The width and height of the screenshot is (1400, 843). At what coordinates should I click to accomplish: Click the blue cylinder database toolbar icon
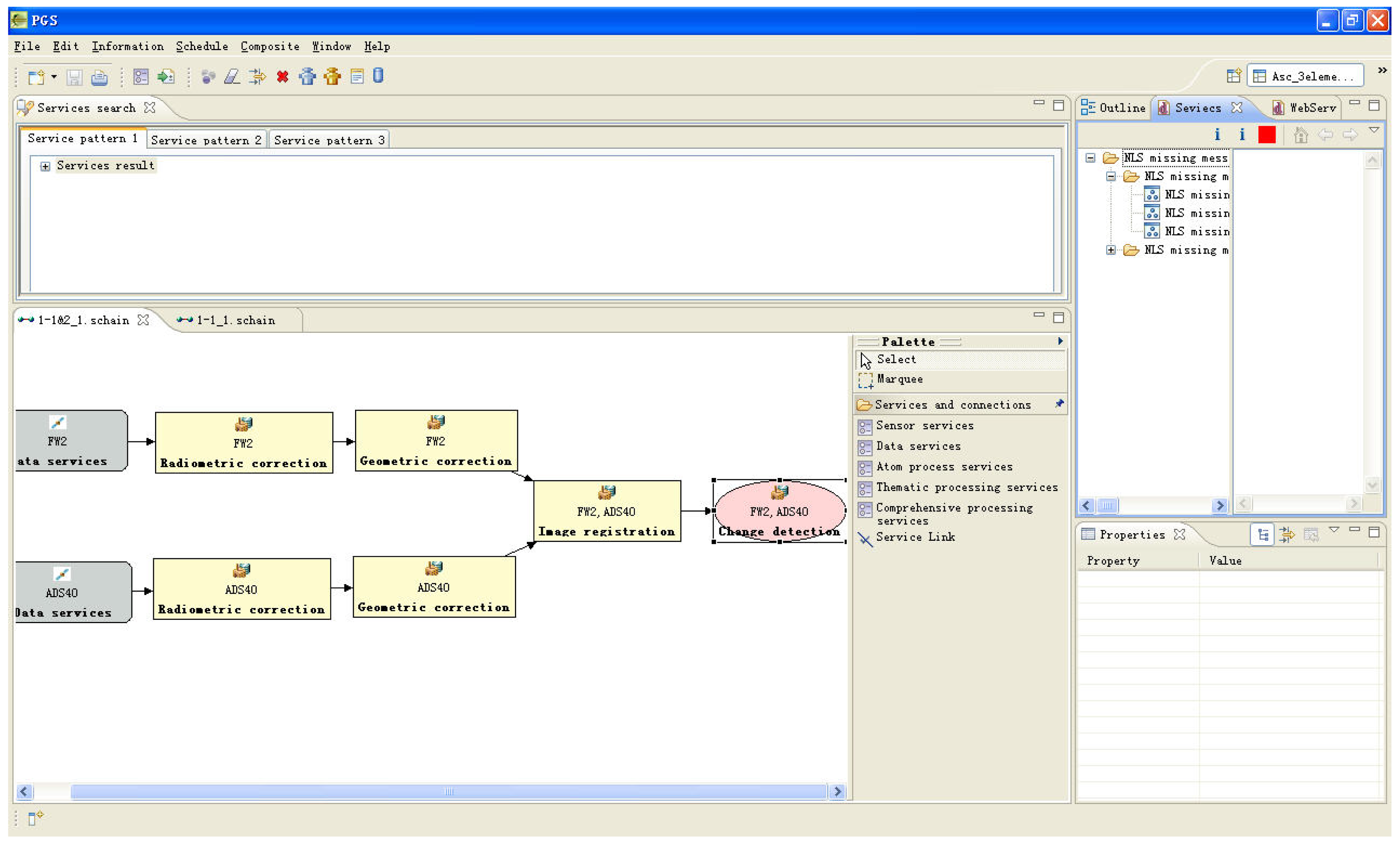tap(378, 76)
